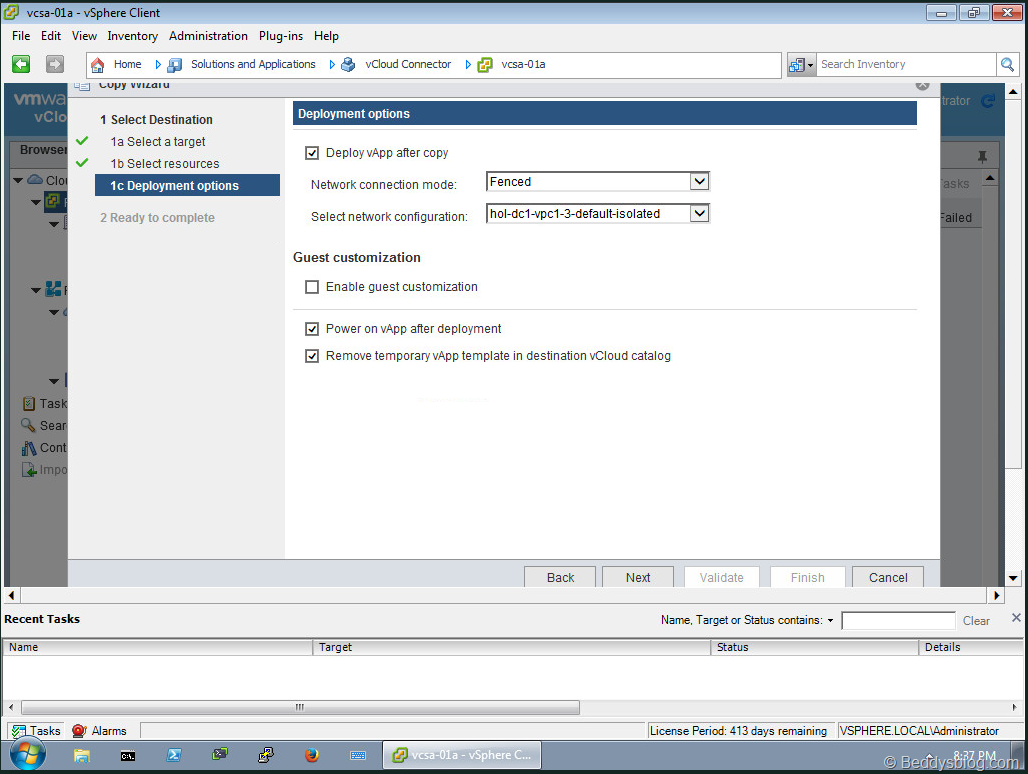Open the Network connection mode dropdown
Viewport: 1028px width, 774px height.
click(x=700, y=181)
